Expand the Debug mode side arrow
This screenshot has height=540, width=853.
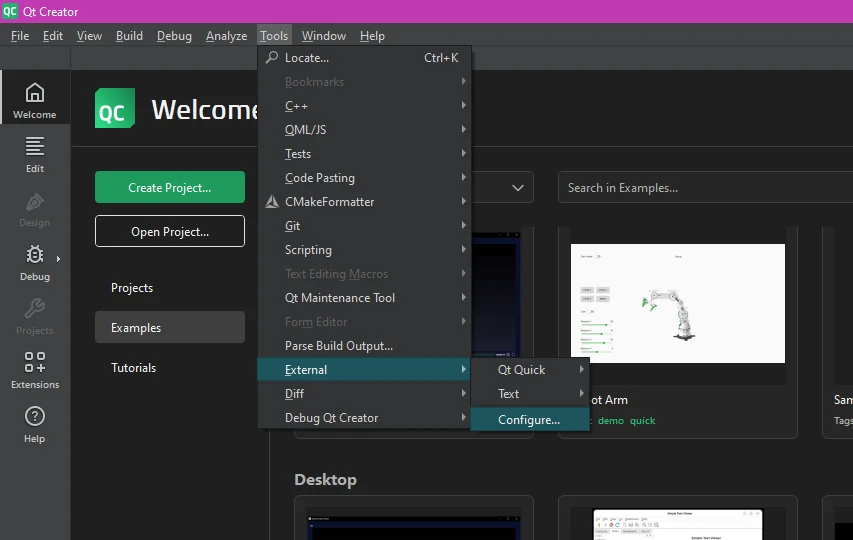(58, 259)
